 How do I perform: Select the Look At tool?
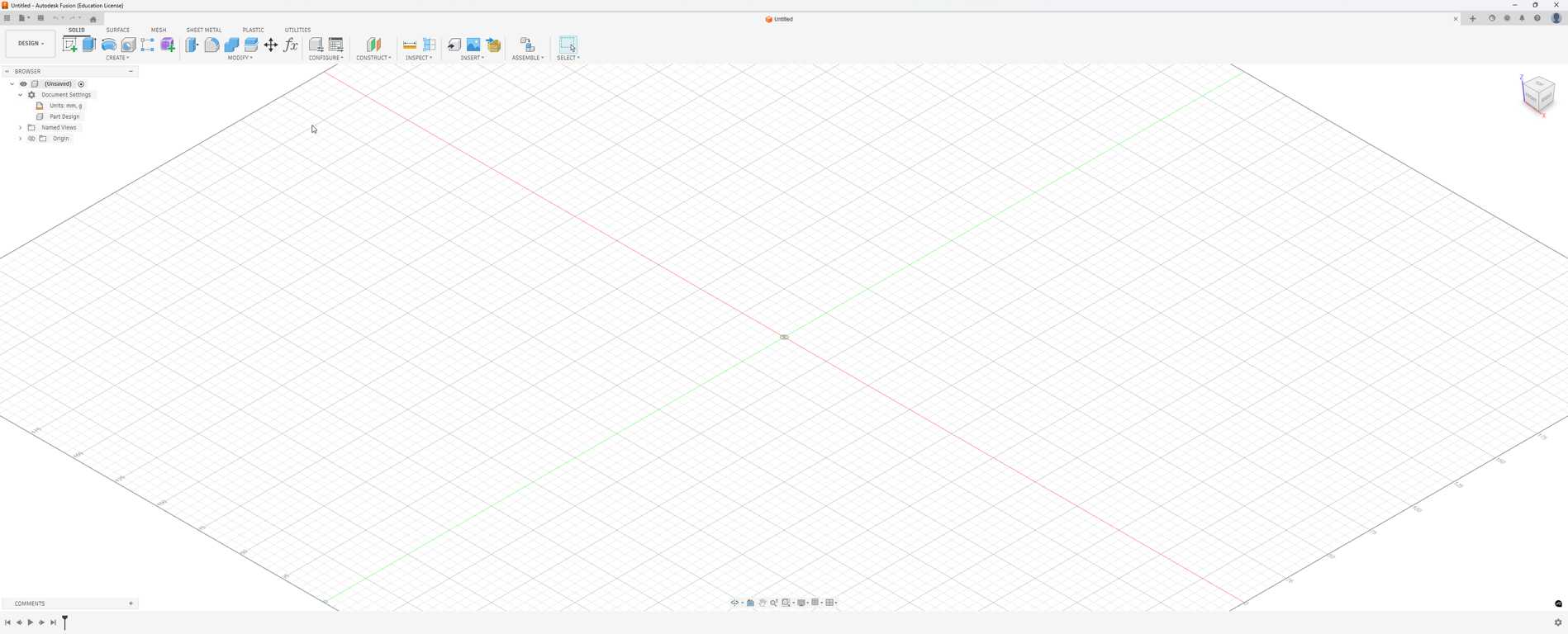pyautogui.click(x=750, y=603)
